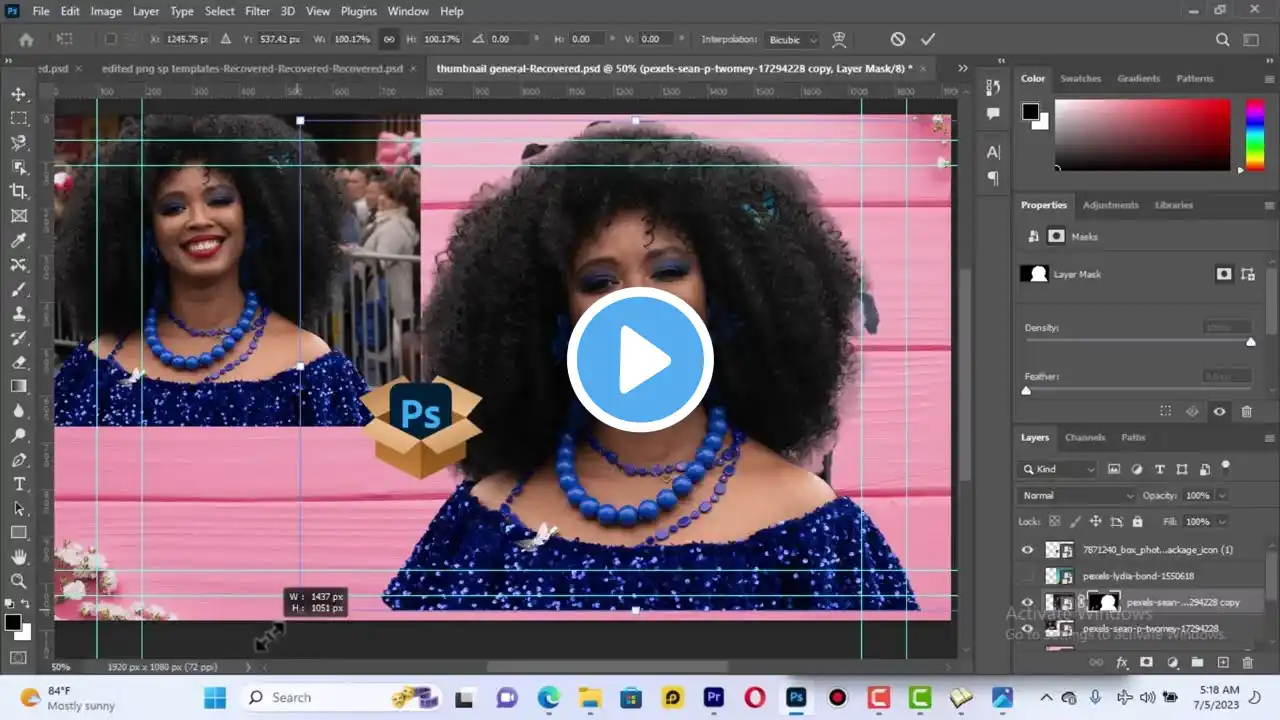
Task: Switch to the Channels tab
Action: (1084, 437)
